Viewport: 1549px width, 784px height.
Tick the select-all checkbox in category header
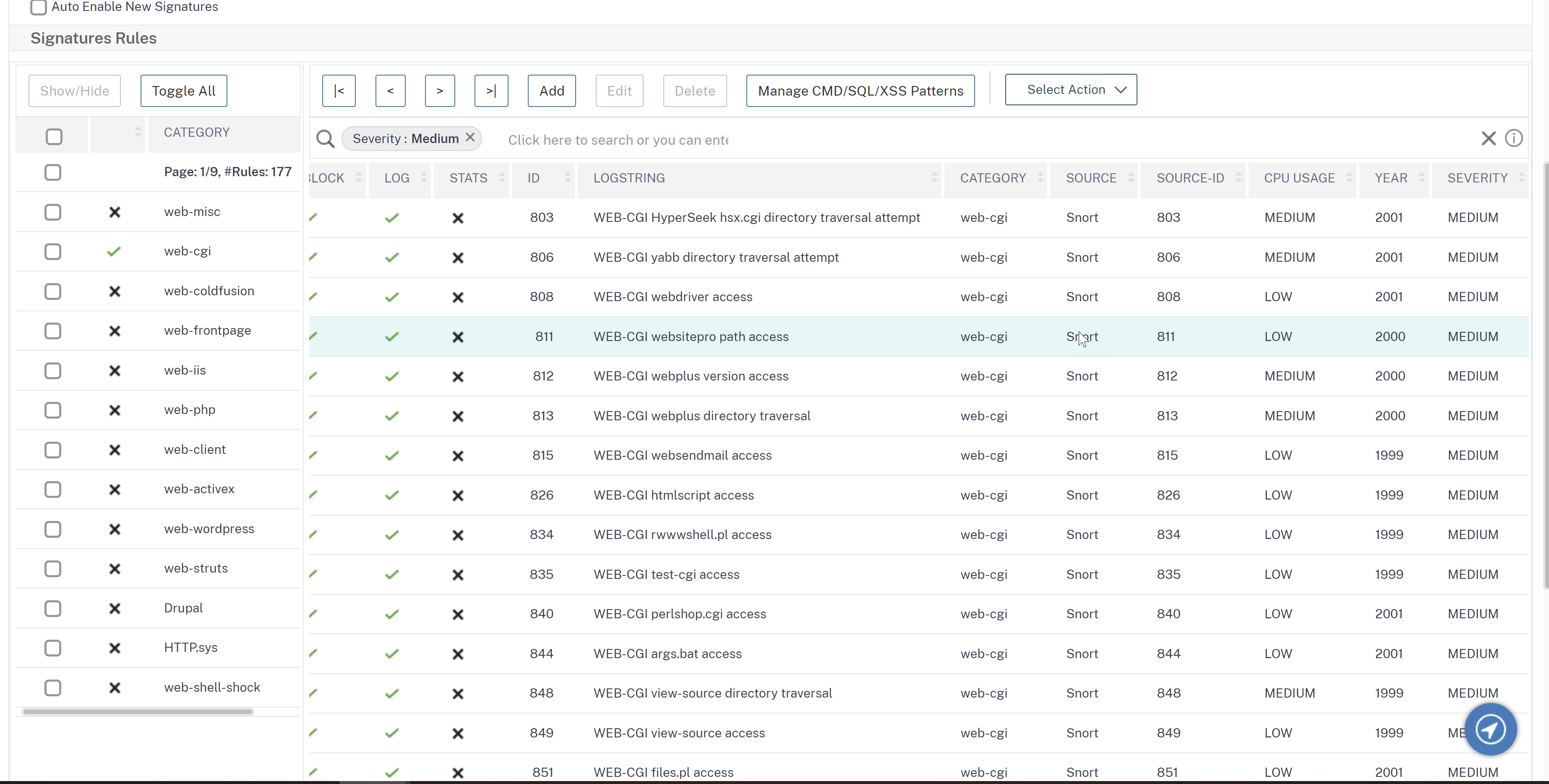click(54, 136)
